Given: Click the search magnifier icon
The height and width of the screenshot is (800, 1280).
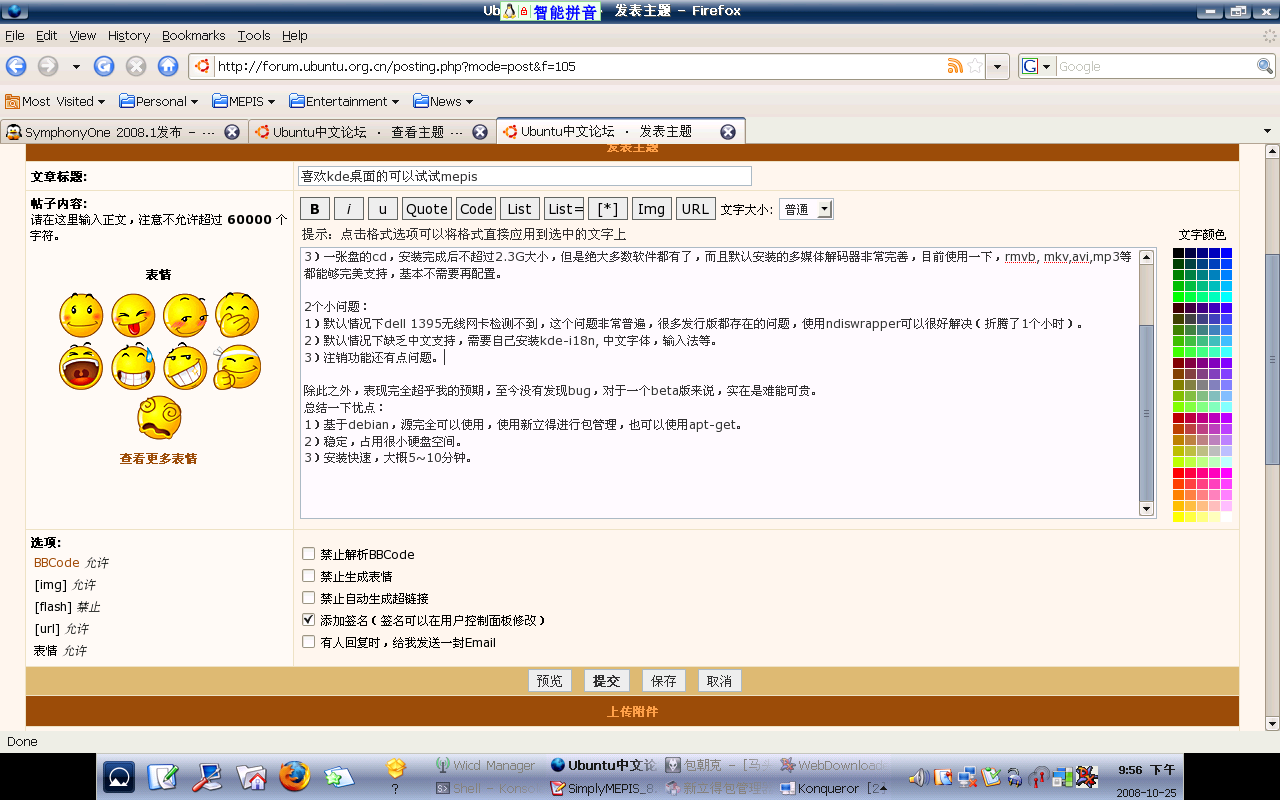Looking at the screenshot, I should click(1265, 66).
